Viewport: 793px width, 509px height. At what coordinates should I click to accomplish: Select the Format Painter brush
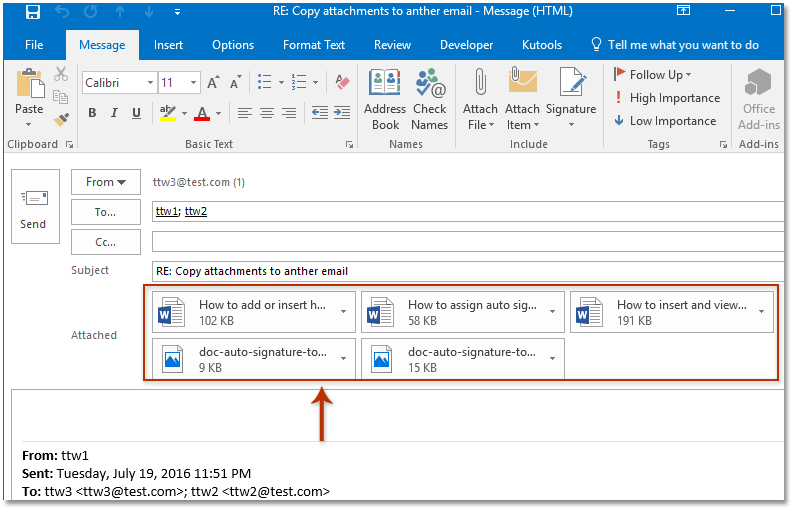pyautogui.click(x=61, y=120)
